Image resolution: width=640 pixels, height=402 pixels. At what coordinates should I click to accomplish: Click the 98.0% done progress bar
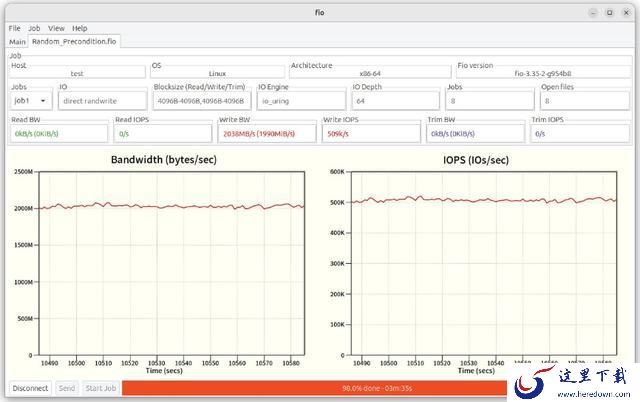[314, 388]
